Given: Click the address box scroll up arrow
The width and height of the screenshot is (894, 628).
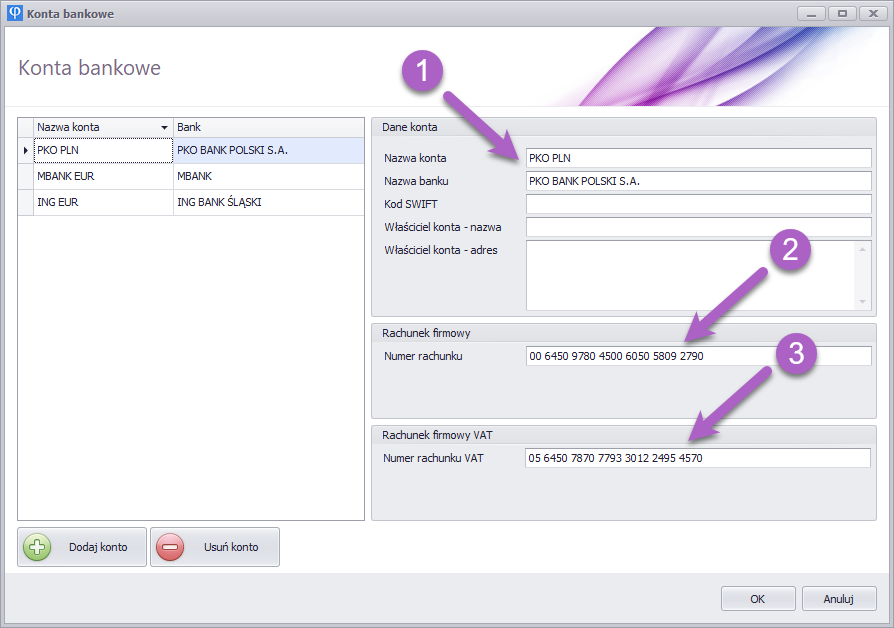Looking at the screenshot, I should (x=862, y=249).
